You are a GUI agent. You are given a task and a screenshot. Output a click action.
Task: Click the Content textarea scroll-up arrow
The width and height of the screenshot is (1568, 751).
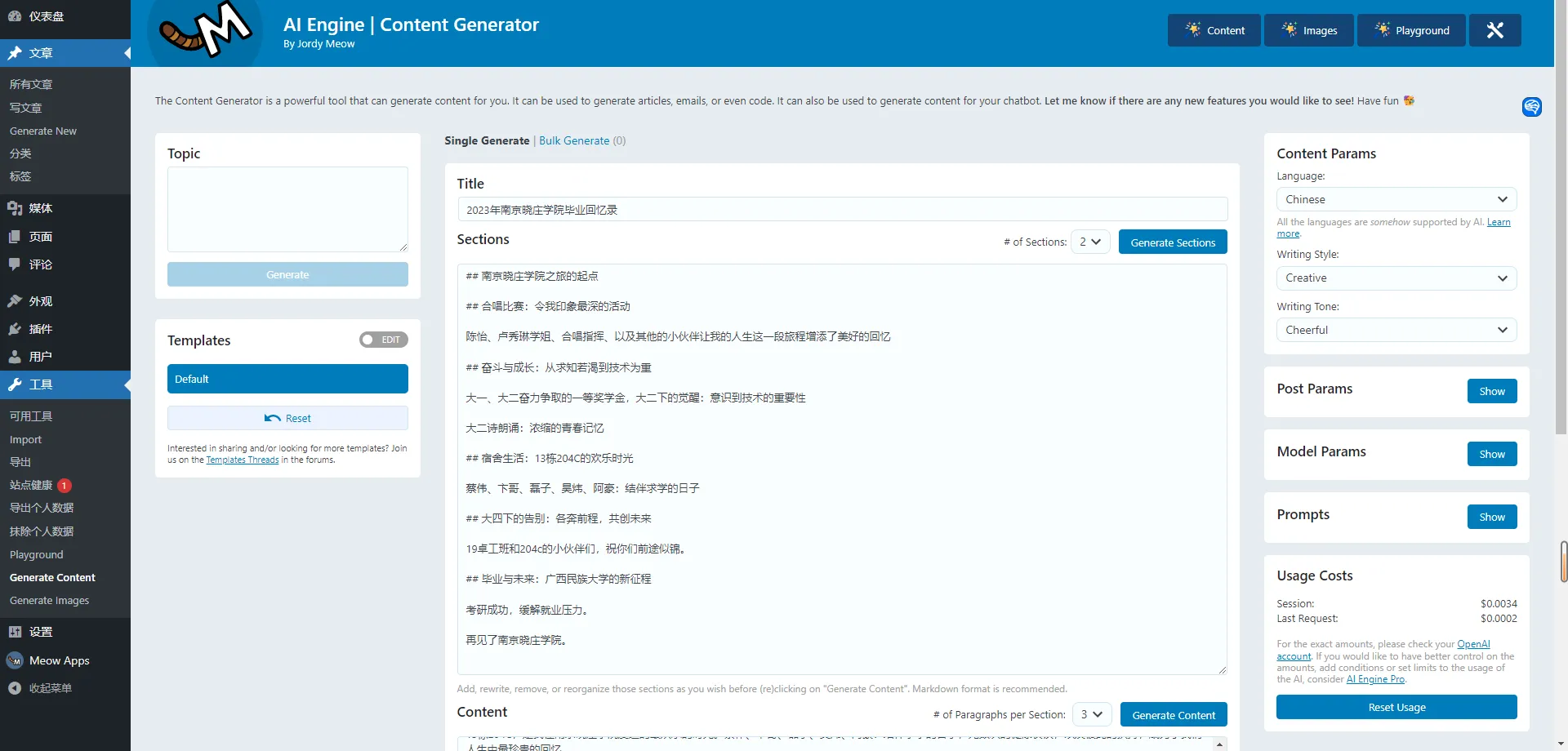[1220, 744]
